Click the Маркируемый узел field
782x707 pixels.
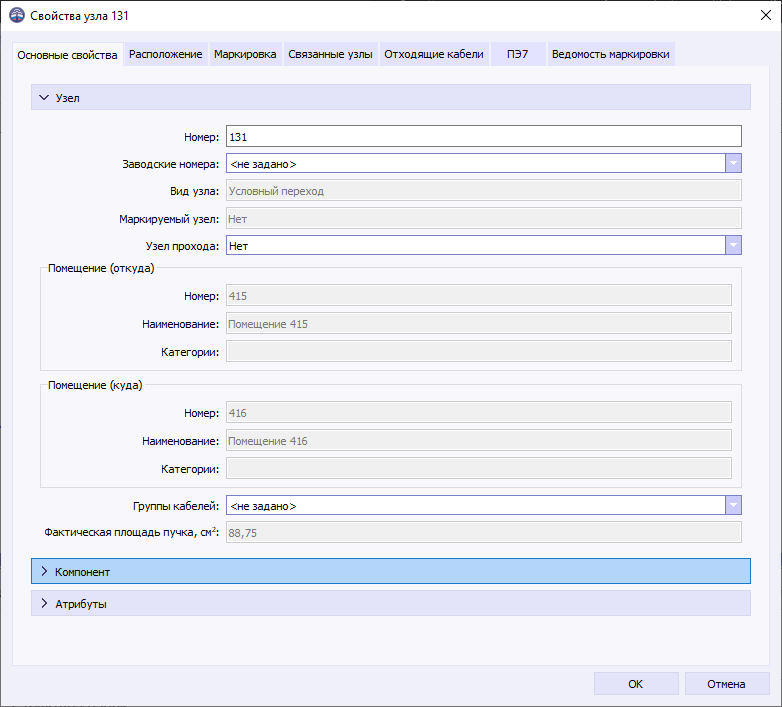[484, 218]
